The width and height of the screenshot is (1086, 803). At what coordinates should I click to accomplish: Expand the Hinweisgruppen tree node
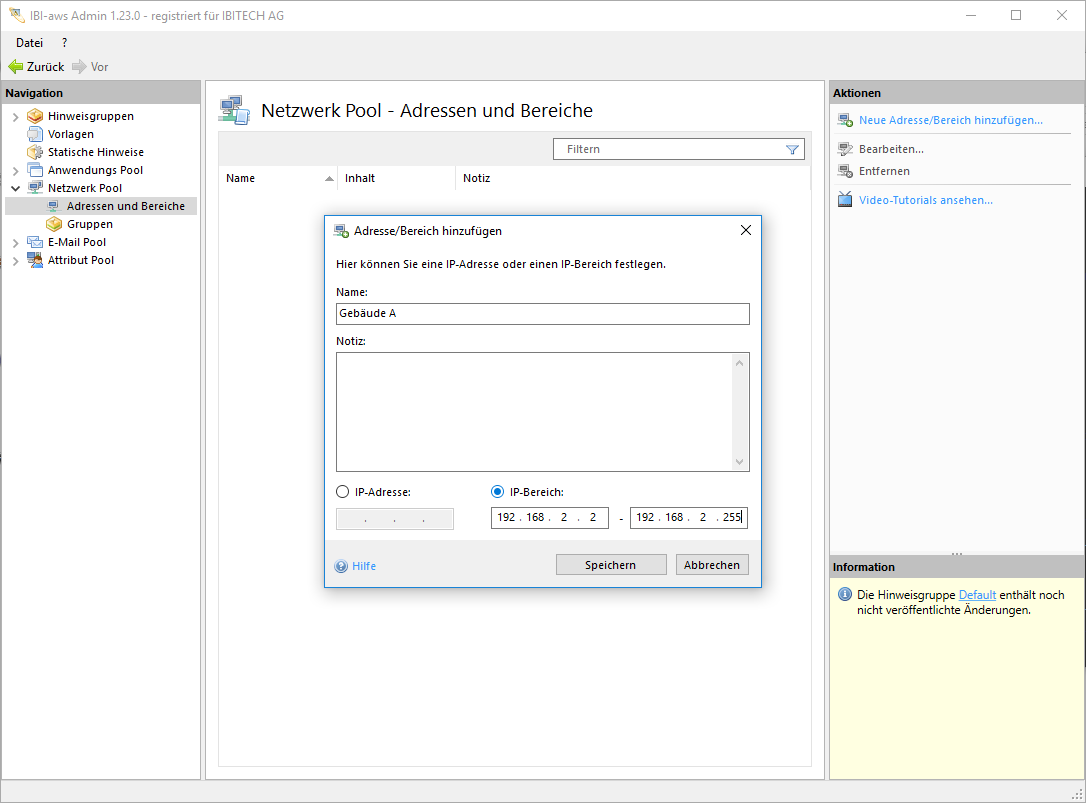coord(15,117)
